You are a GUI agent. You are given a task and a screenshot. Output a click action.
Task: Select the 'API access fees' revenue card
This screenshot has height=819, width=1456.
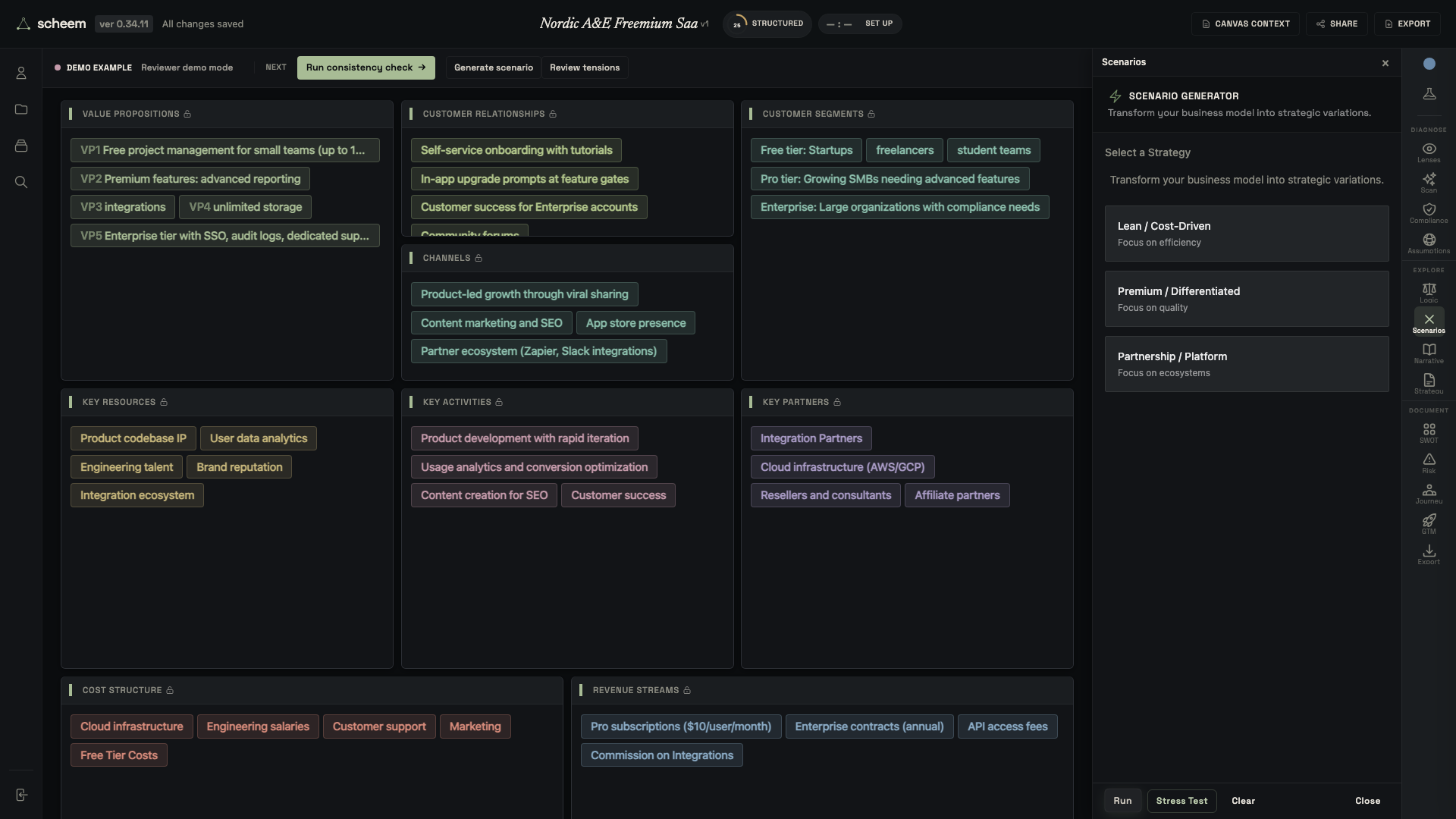(x=1007, y=726)
